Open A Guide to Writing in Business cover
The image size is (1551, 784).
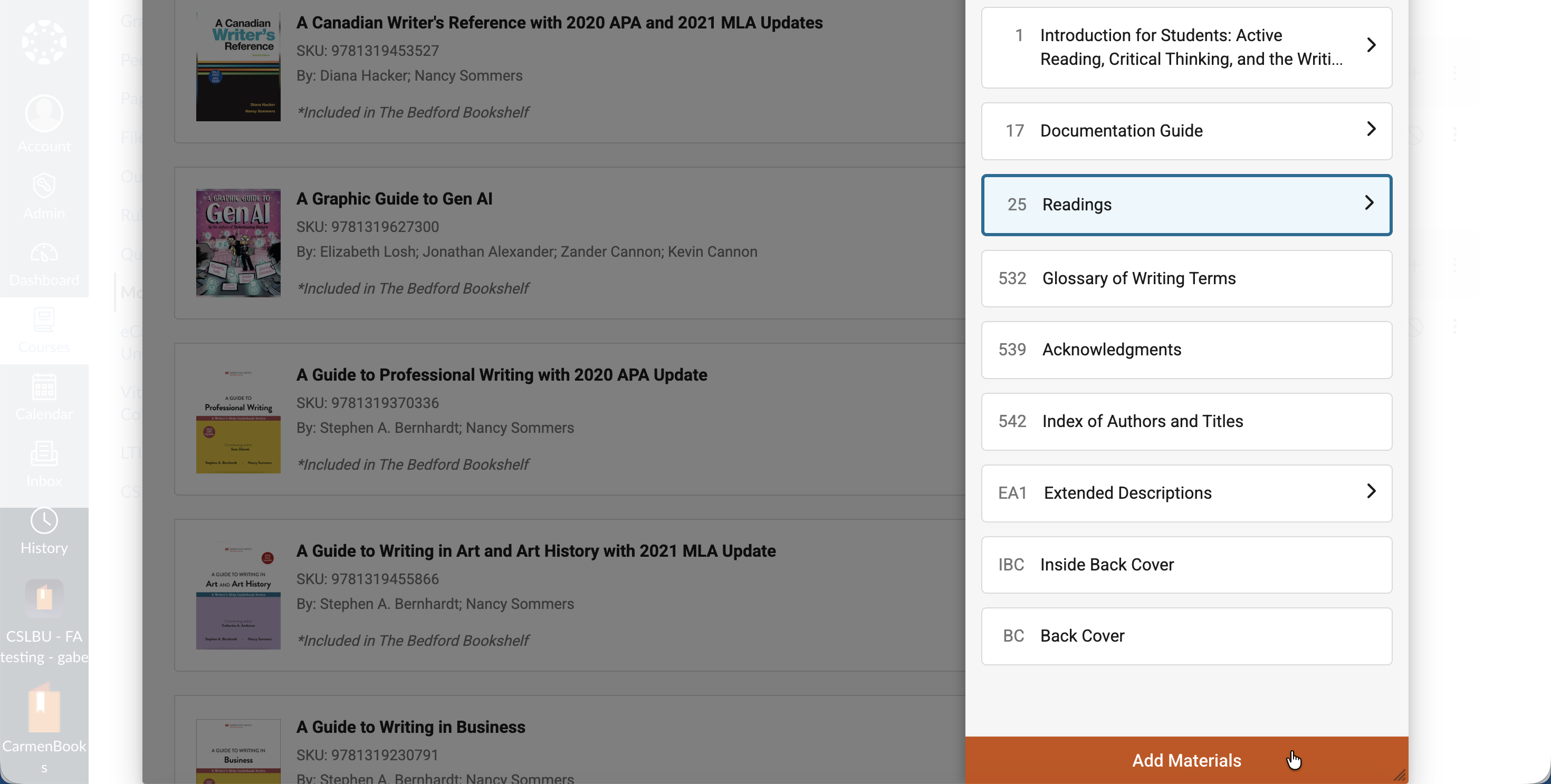[x=238, y=751]
